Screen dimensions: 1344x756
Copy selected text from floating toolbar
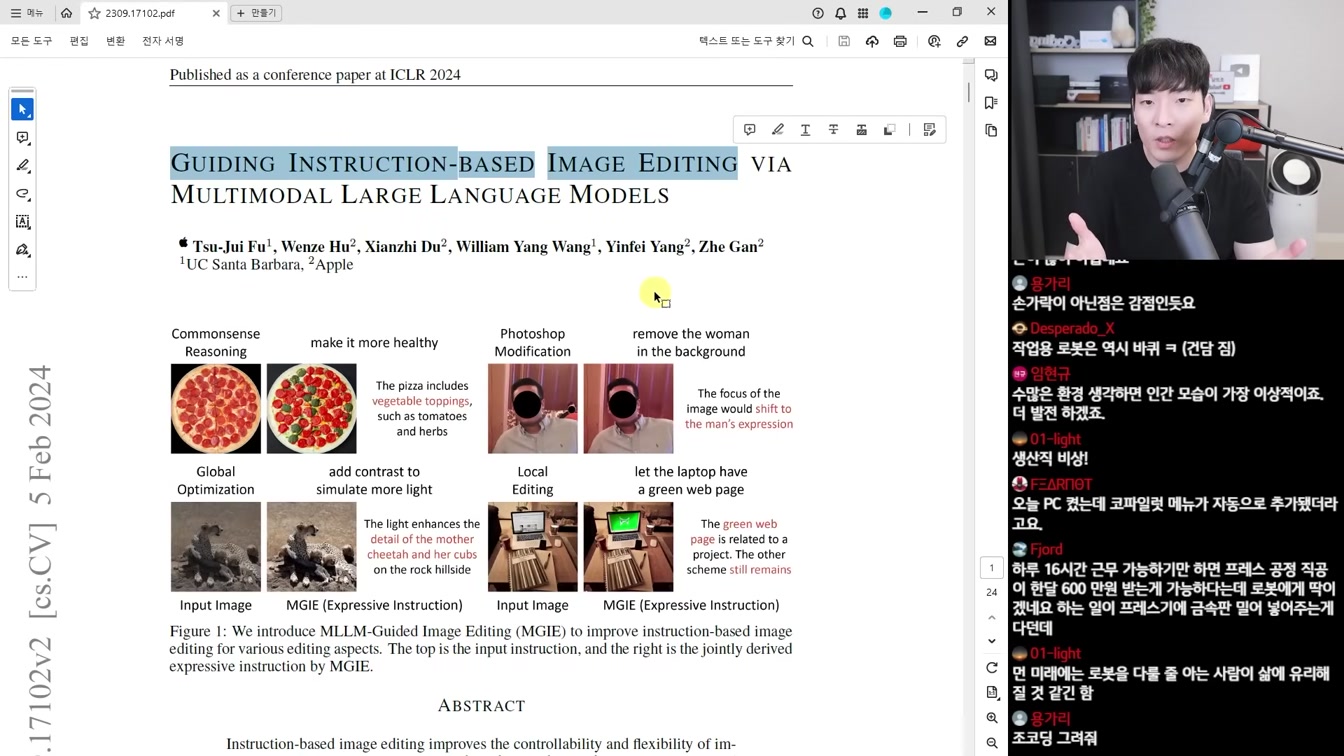click(889, 130)
